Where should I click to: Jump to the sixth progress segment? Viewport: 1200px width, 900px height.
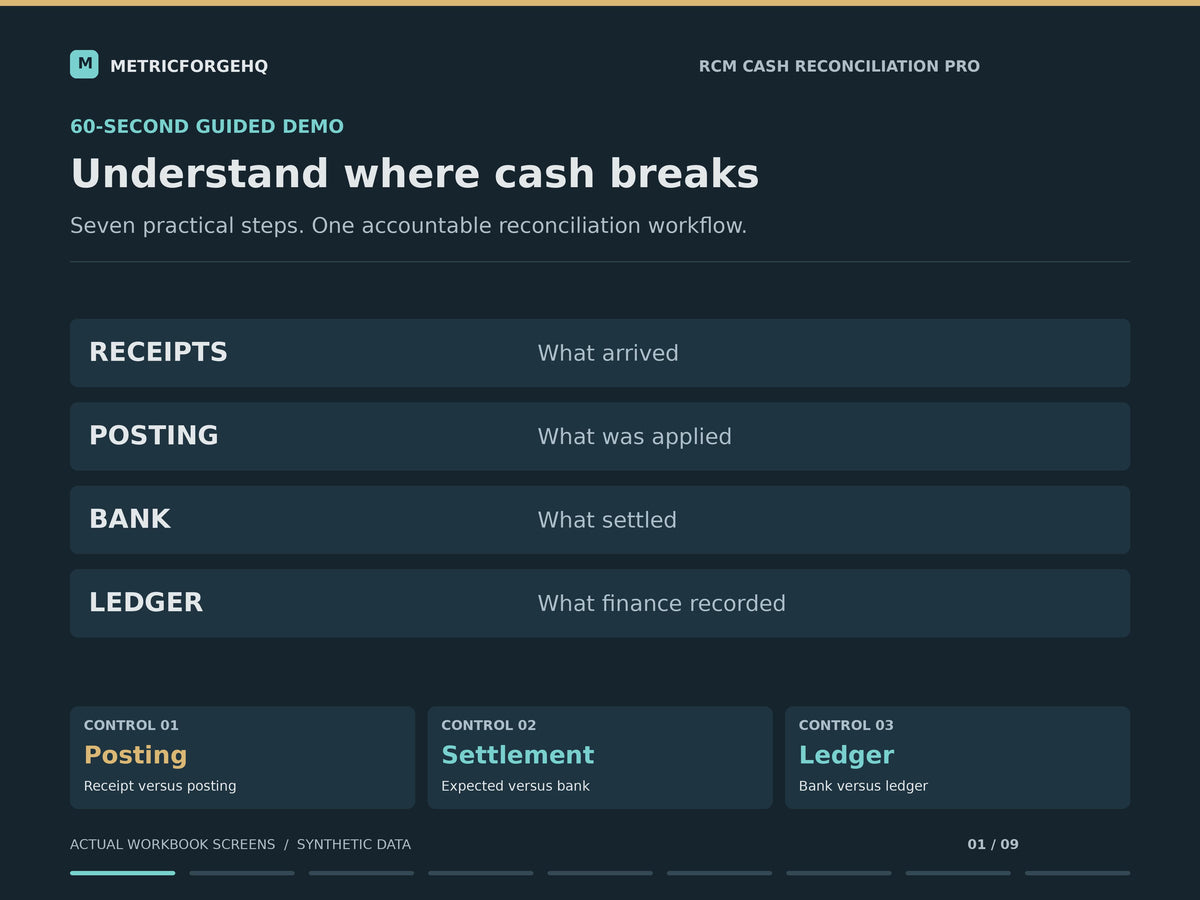point(719,873)
